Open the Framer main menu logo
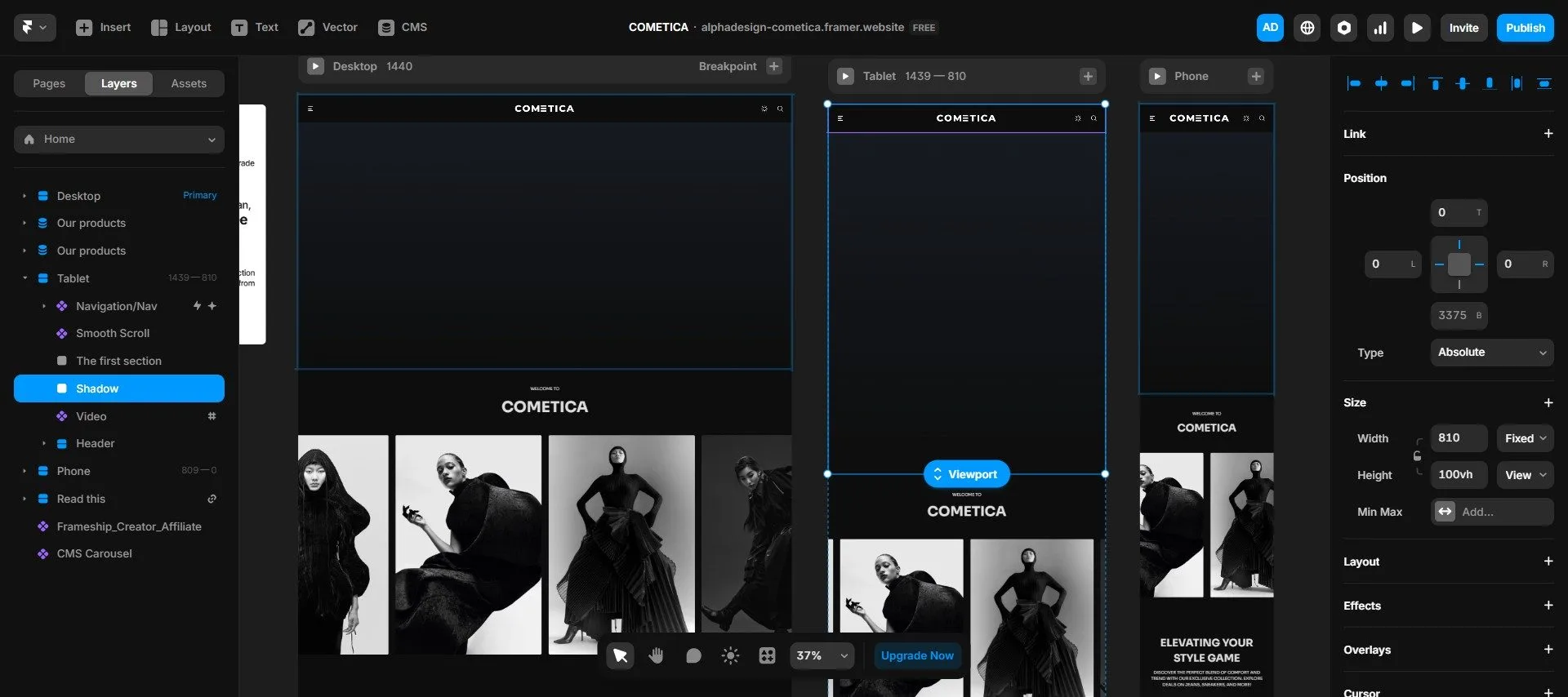Screen dimensions: 1568x697 [34, 28]
